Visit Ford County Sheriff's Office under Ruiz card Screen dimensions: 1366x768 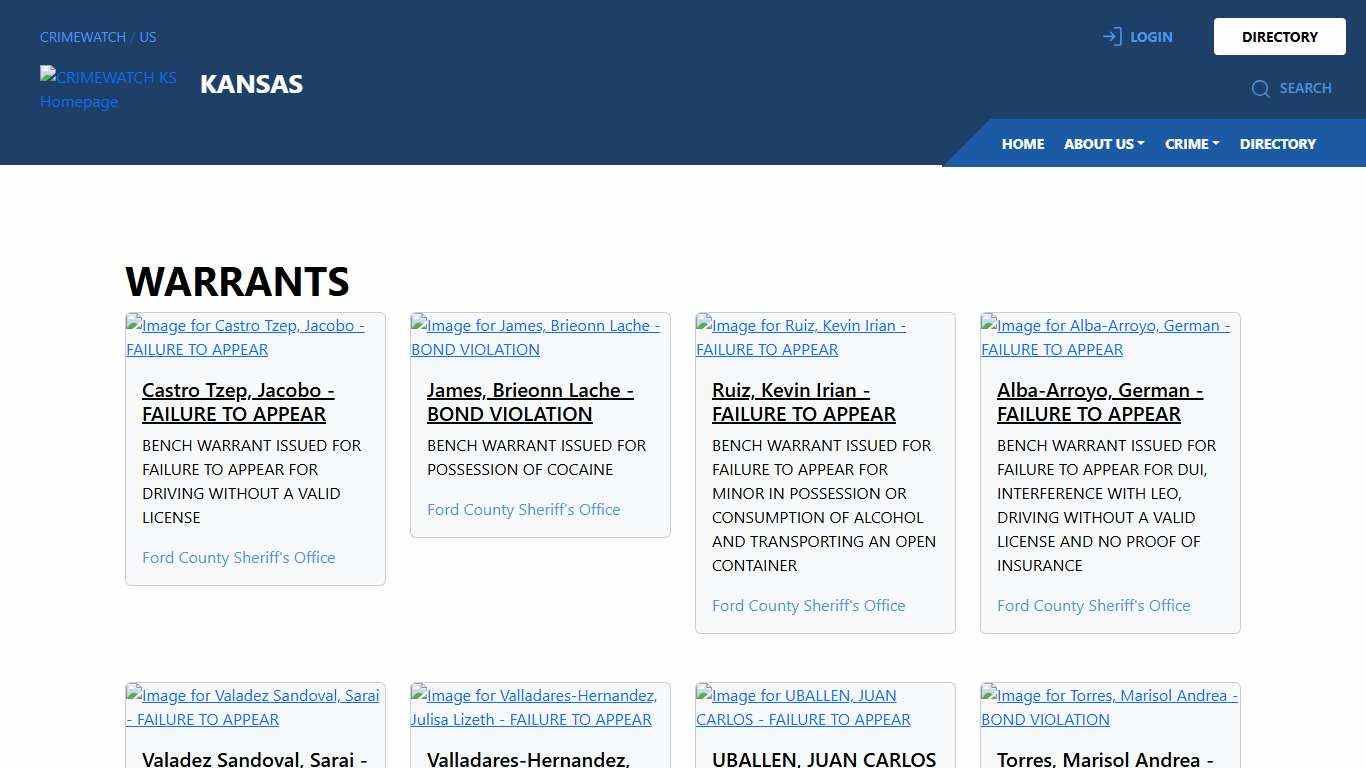pyautogui.click(x=808, y=606)
